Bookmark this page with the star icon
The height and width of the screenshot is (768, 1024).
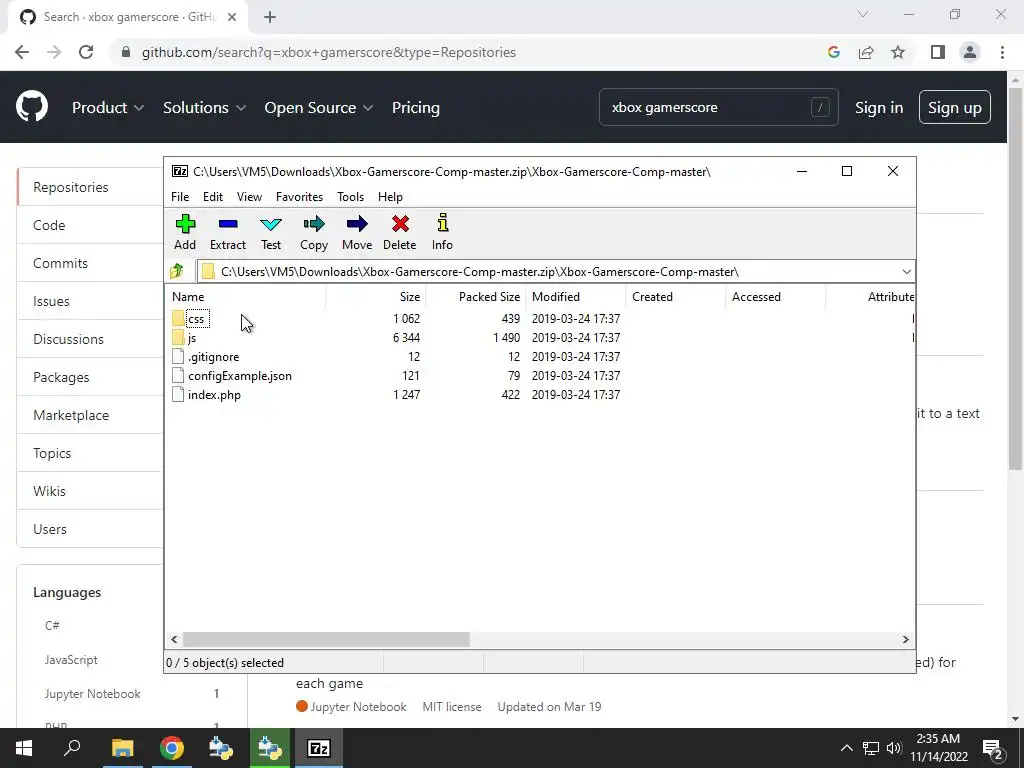point(898,52)
